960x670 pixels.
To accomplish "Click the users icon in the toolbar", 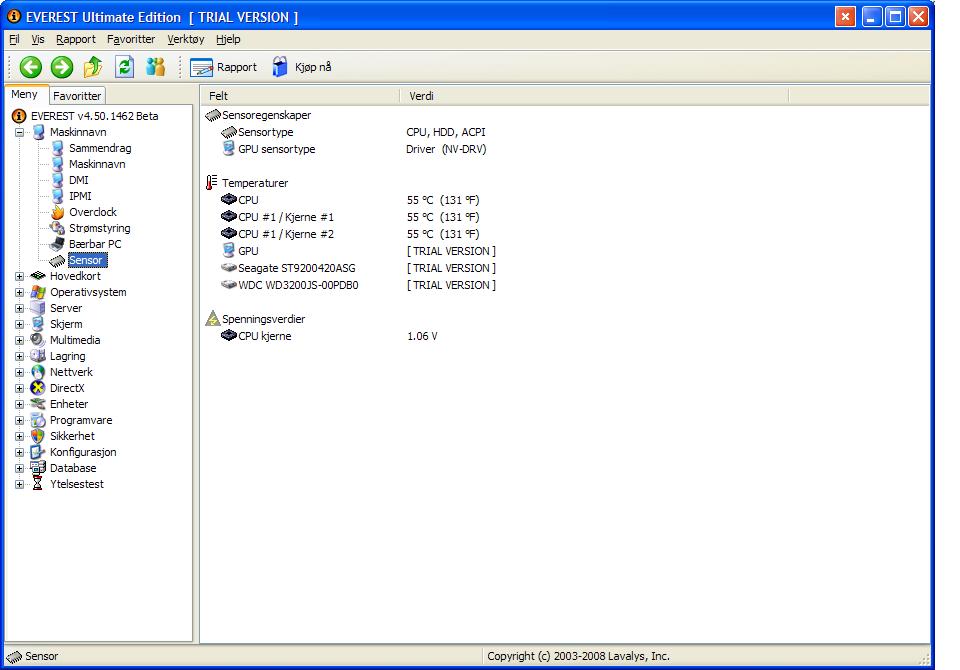I will pos(156,66).
